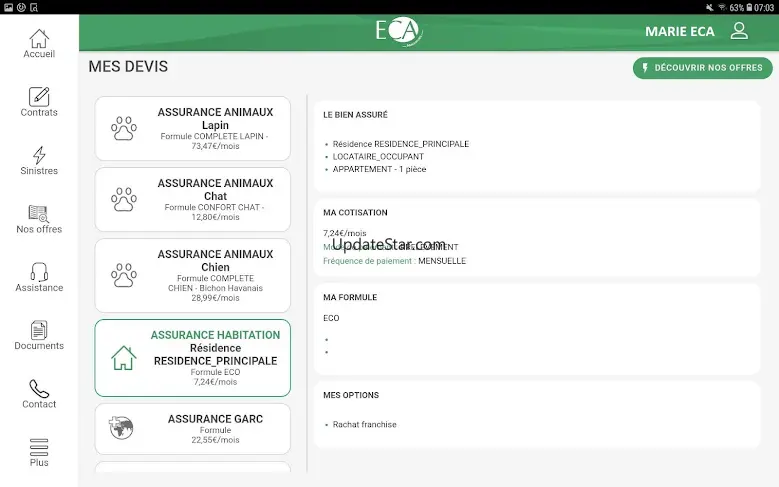Click 'Formule ECO' in Habitation card
This screenshot has width=779, height=487.
tap(215, 372)
